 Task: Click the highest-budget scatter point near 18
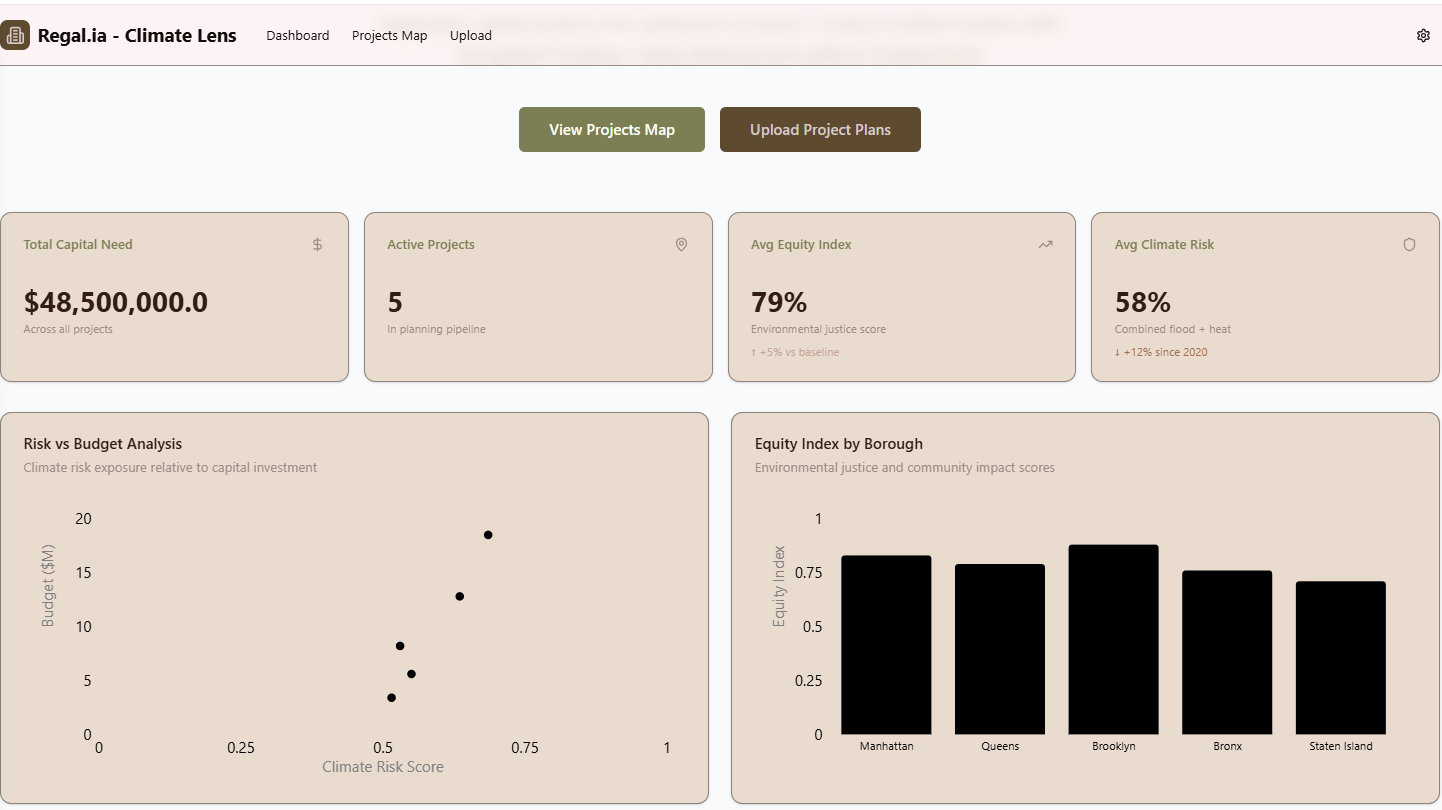tap(488, 535)
